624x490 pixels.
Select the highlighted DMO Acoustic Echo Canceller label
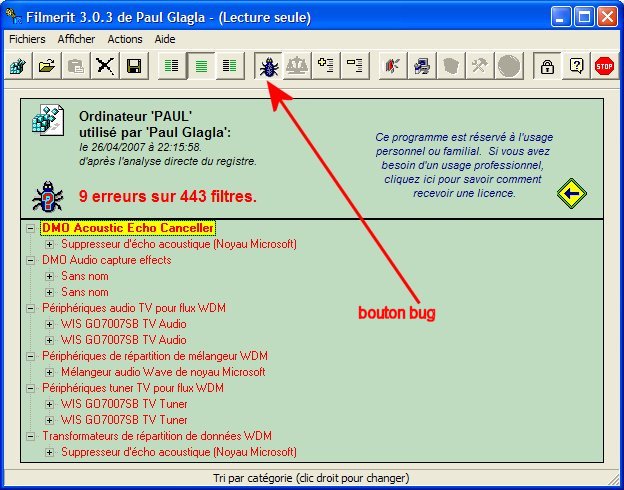(128, 228)
